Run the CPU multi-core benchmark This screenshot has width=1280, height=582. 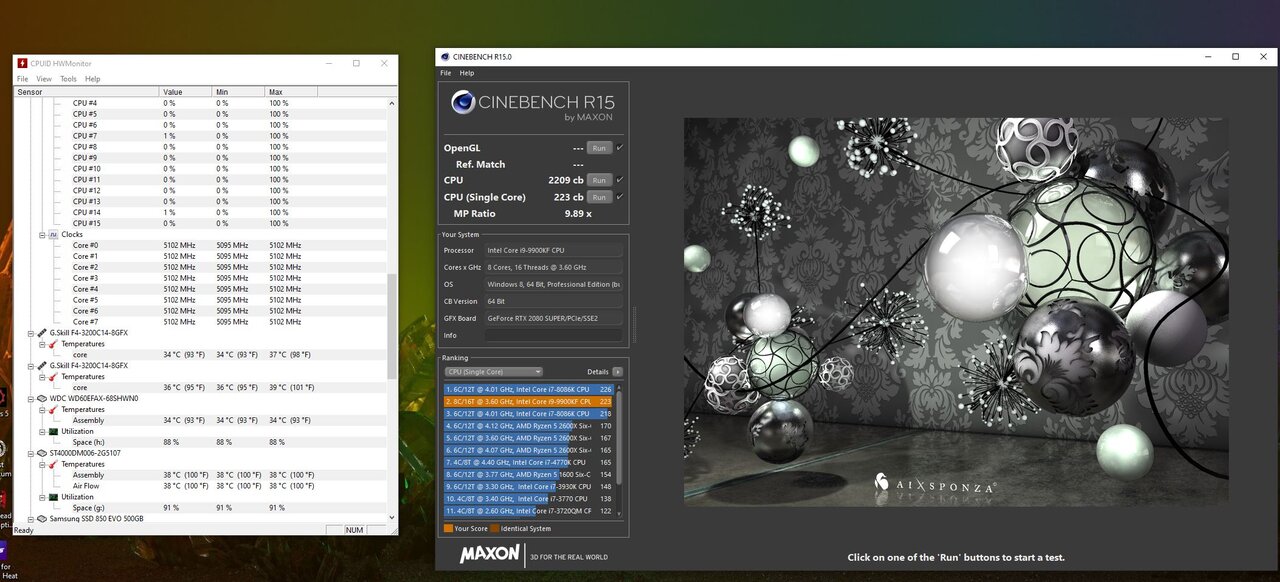(599, 180)
